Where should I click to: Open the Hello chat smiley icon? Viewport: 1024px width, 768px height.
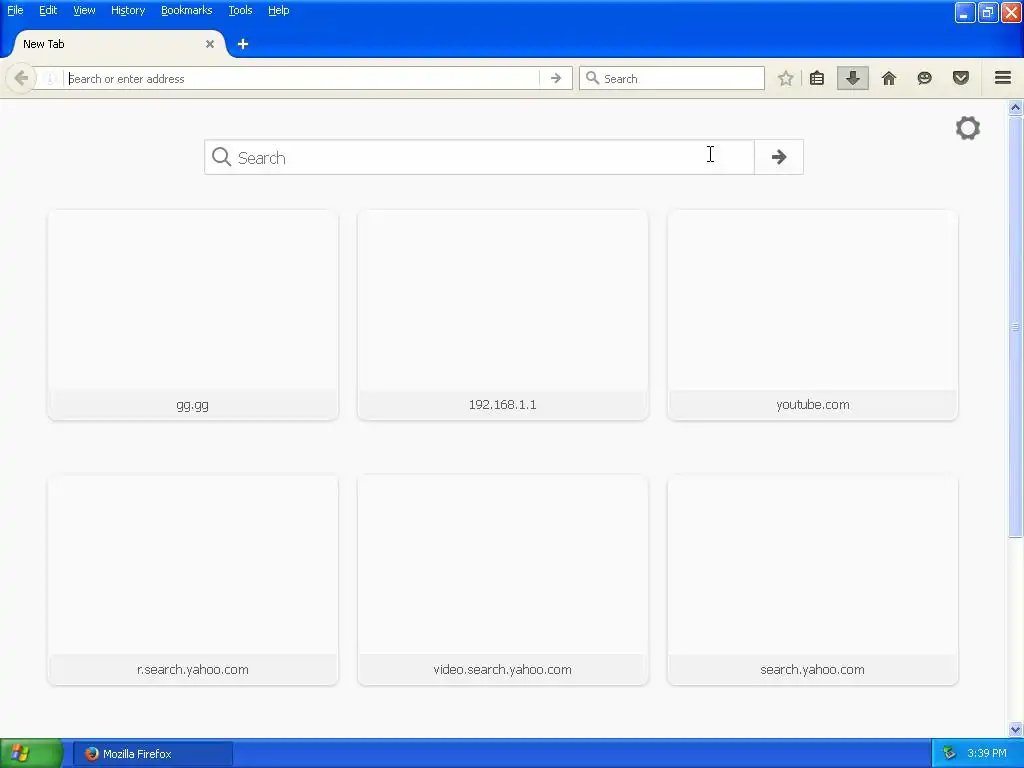point(924,78)
